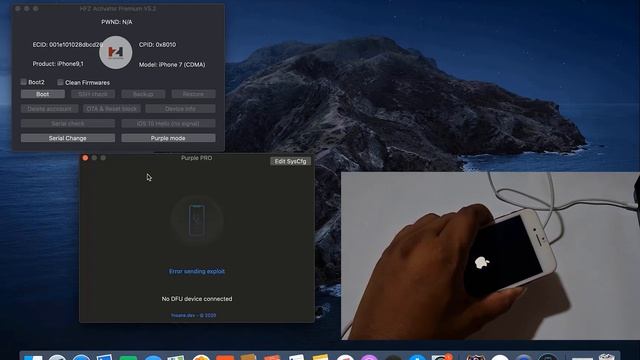Click the Delete account button
This screenshot has height=360, width=640.
click(x=49, y=109)
